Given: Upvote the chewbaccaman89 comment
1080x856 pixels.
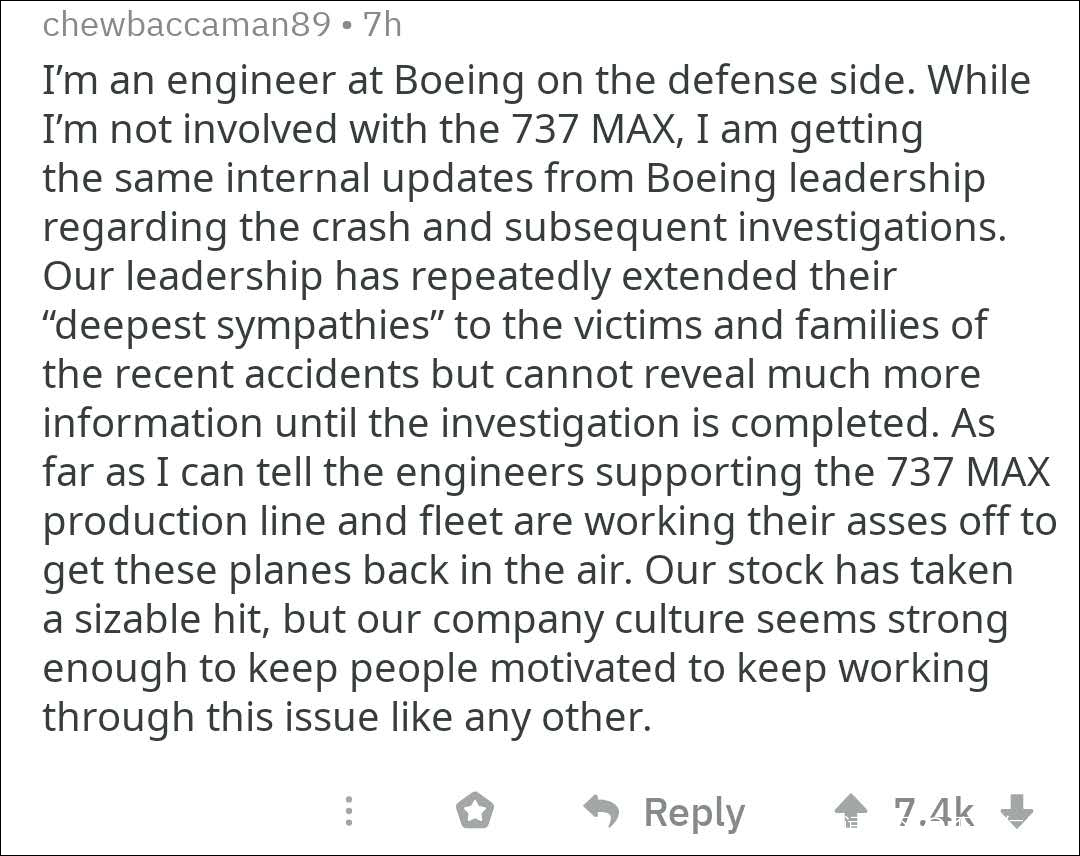Looking at the screenshot, I should coord(853,811).
